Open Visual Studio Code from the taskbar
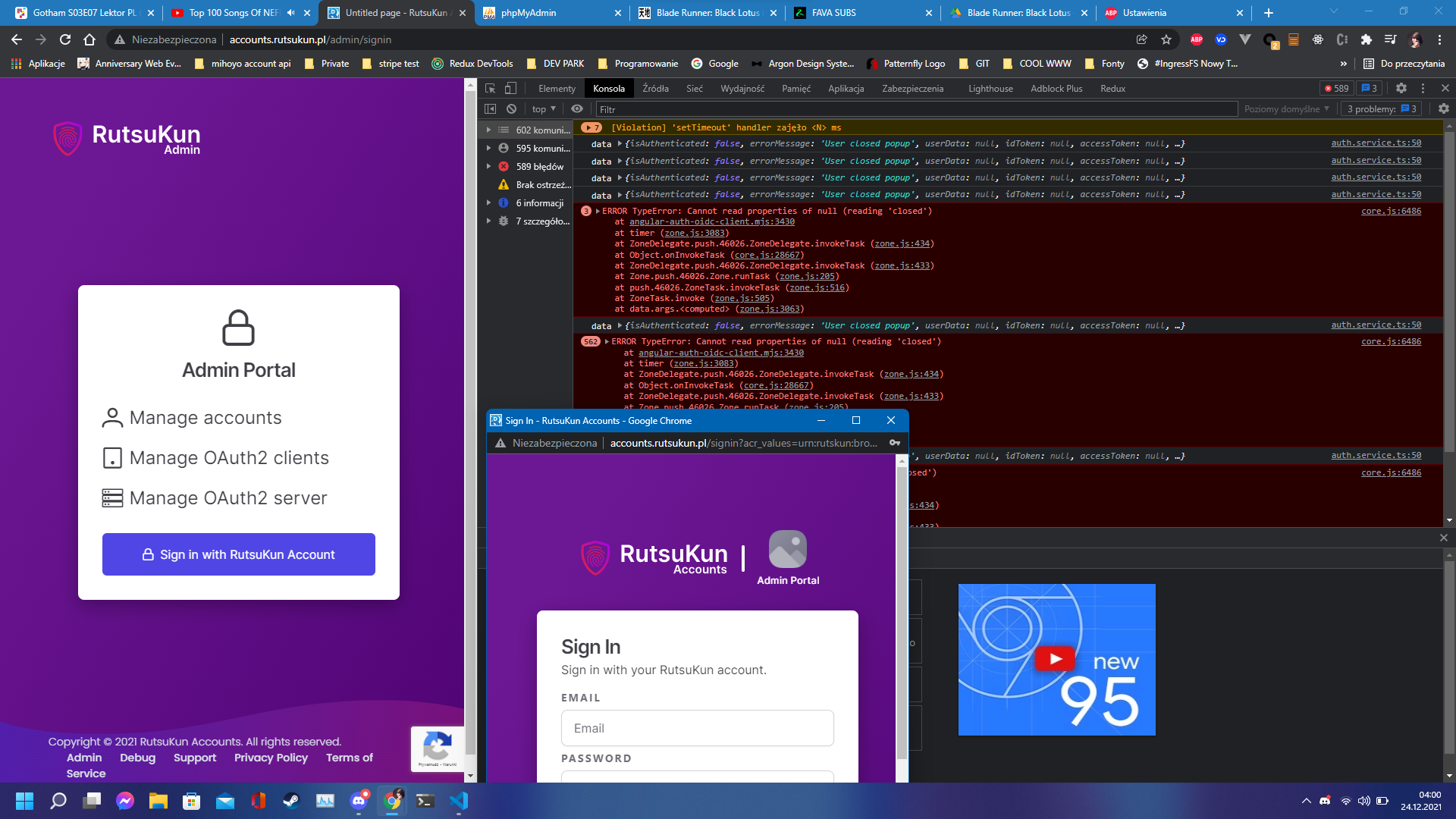This screenshot has height=819, width=1456. pyautogui.click(x=459, y=801)
